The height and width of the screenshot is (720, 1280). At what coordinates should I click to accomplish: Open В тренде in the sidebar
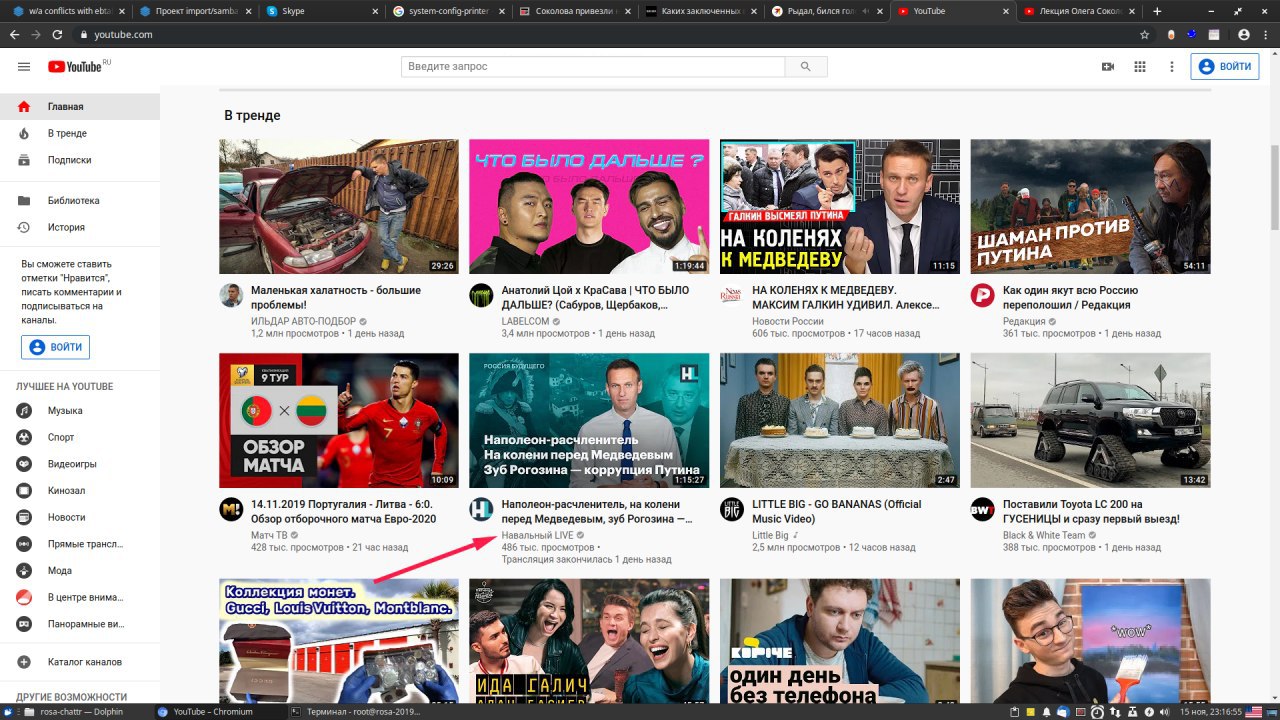(80, 133)
